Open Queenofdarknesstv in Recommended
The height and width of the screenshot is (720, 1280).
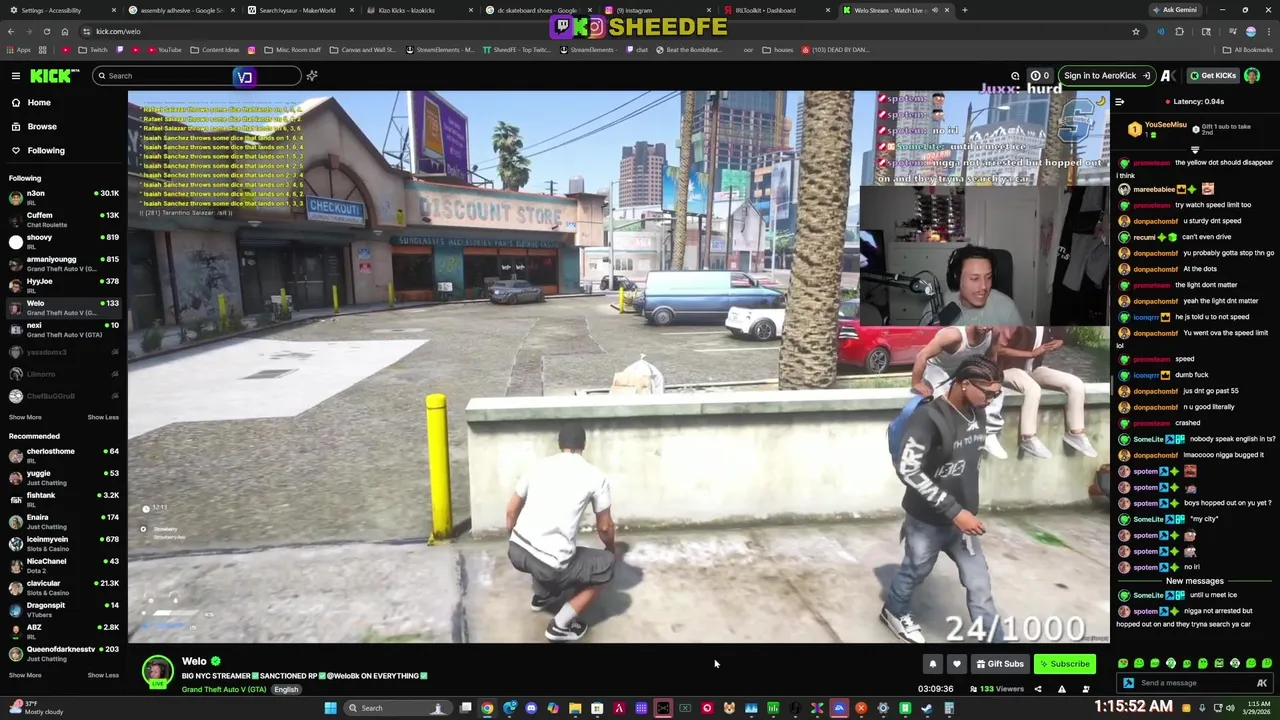pos(62,653)
